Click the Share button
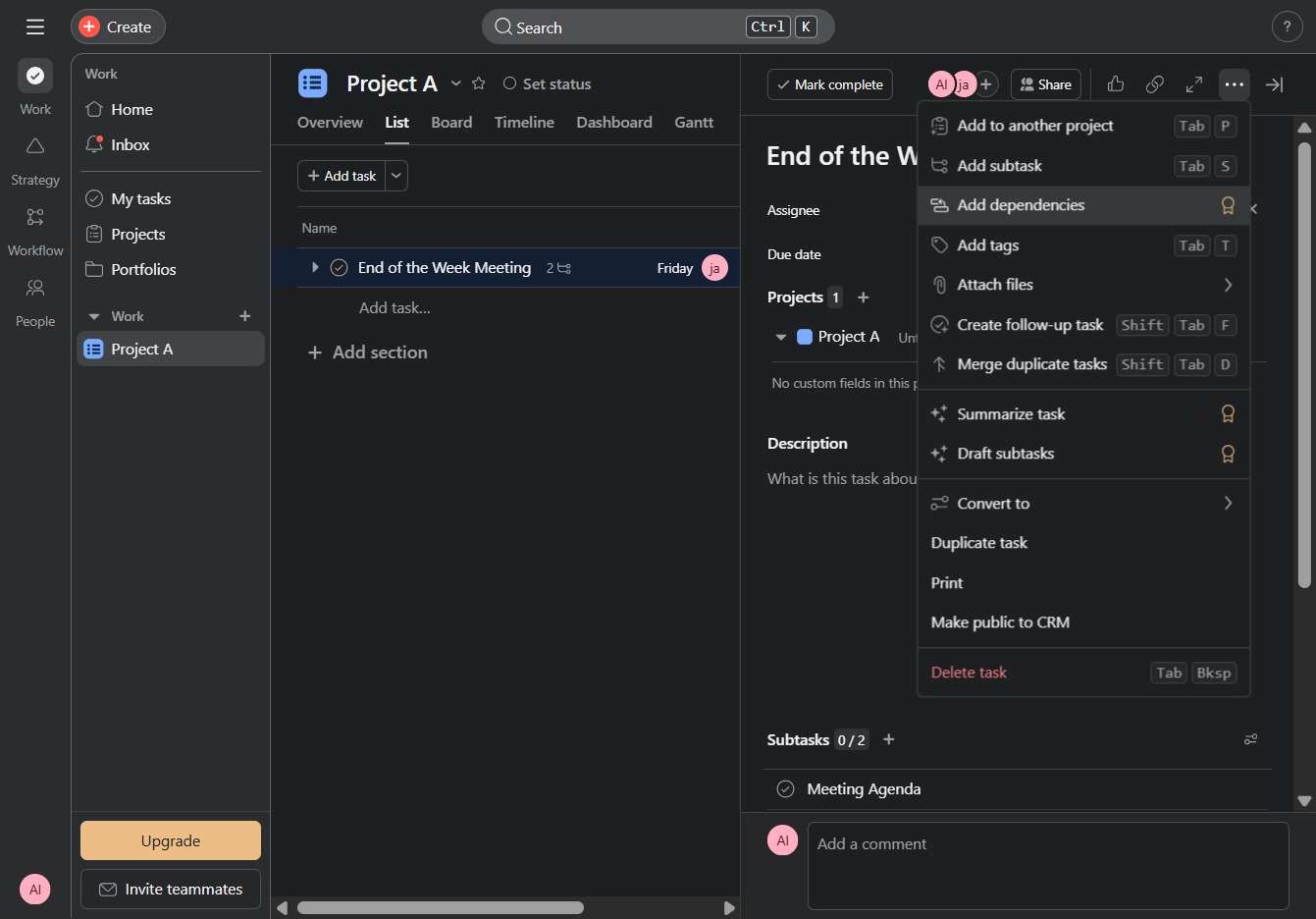Screen dimensions: 1316x919 click(1046, 84)
